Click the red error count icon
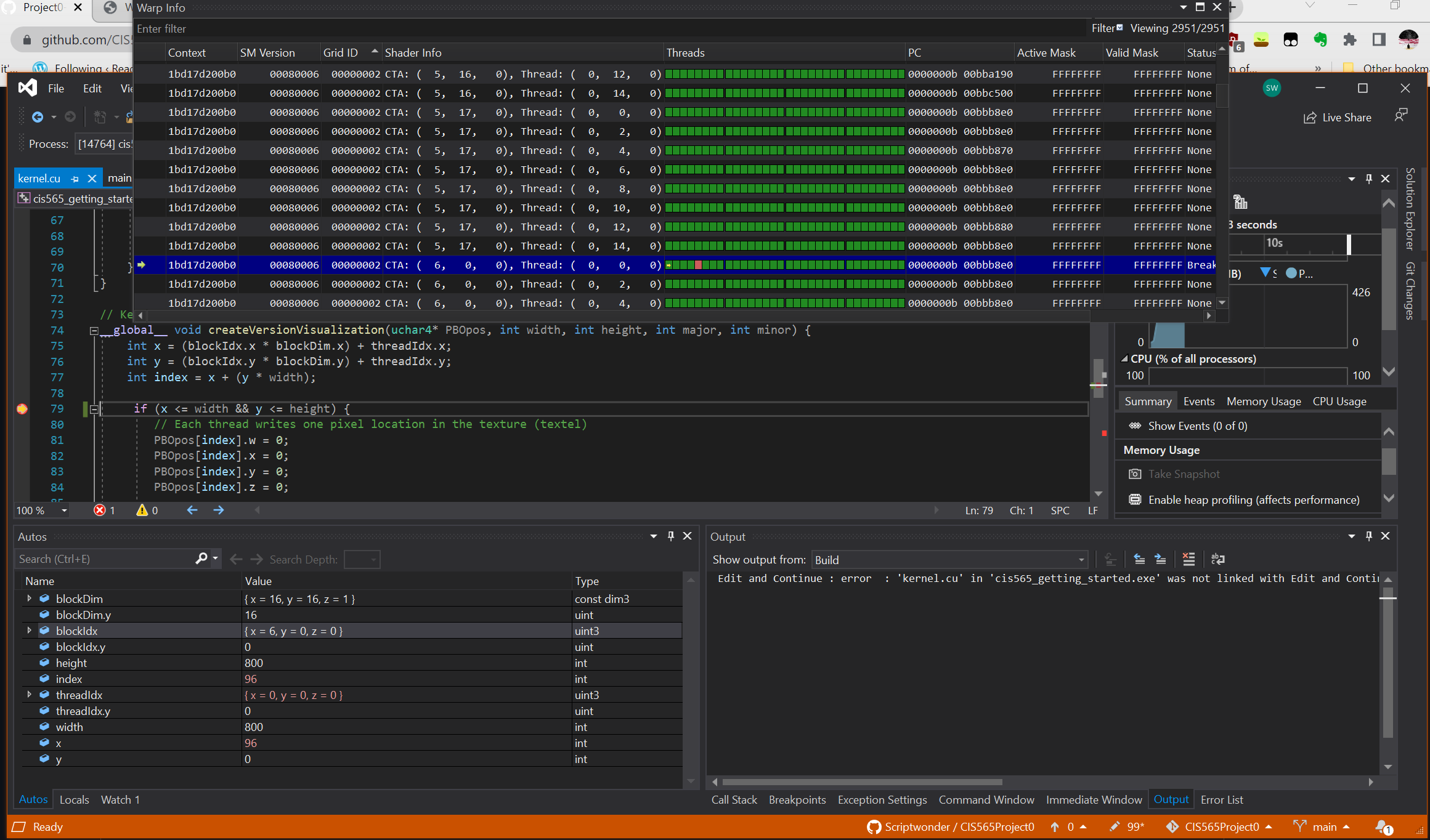The width and height of the screenshot is (1430, 840). 100,511
